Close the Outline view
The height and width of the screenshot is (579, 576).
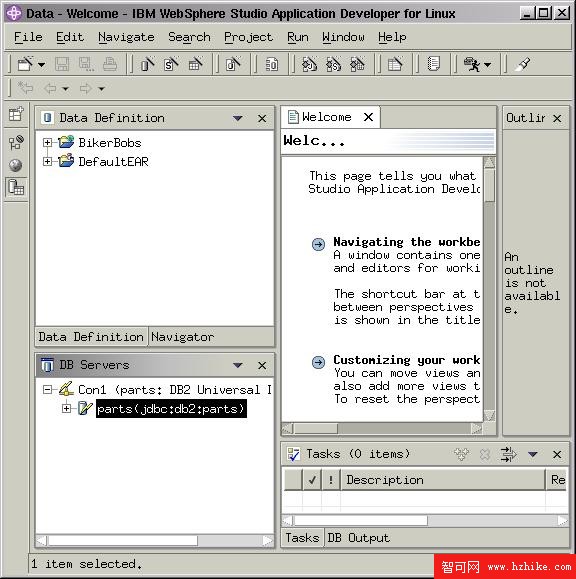[x=557, y=118]
